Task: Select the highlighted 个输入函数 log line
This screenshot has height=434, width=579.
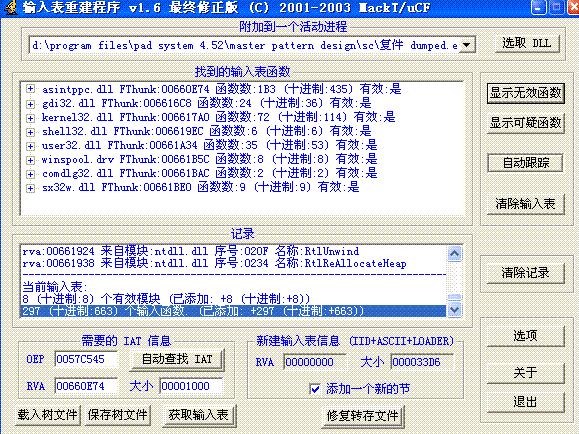Action: (x=233, y=311)
